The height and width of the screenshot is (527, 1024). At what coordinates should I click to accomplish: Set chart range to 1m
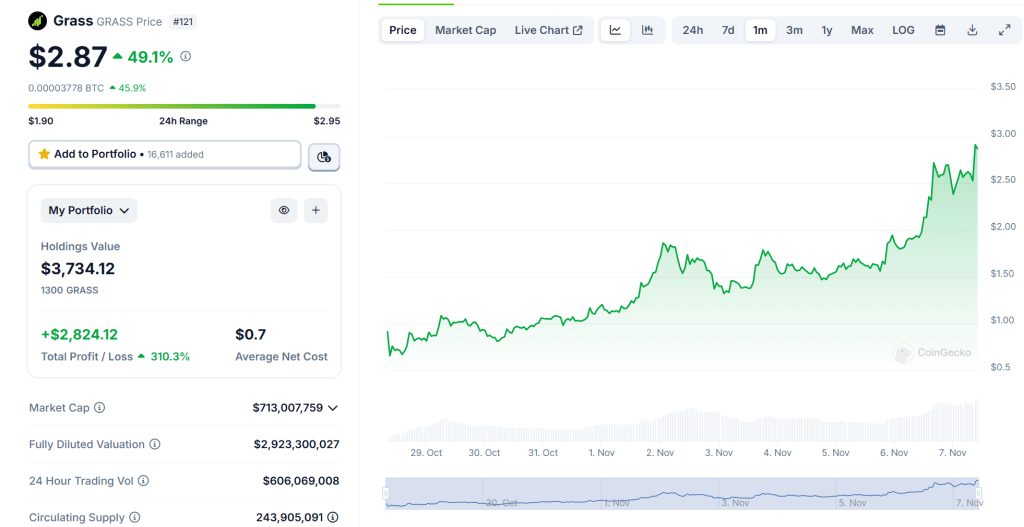760,30
